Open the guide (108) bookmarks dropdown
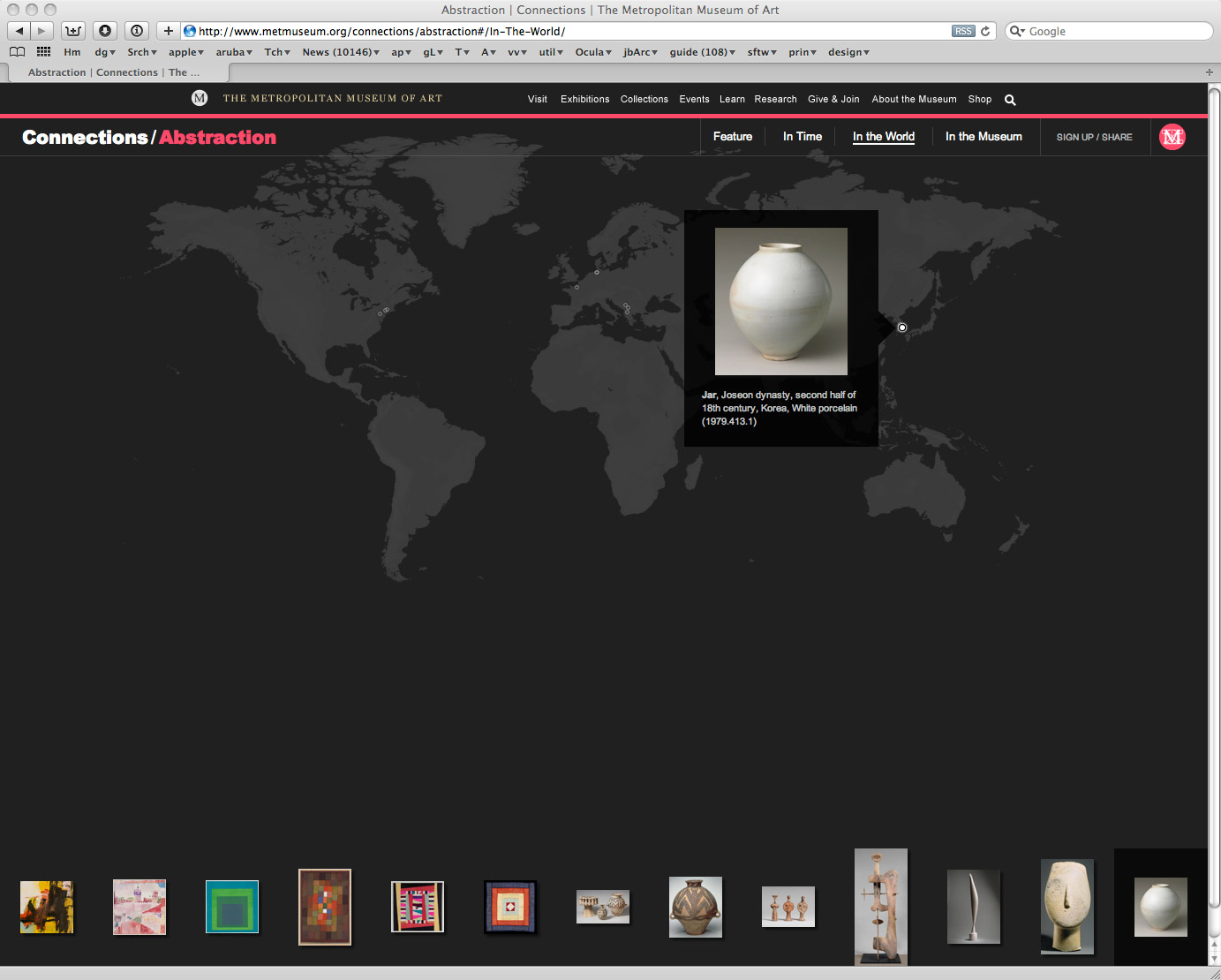The height and width of the screenshot is (980, 1221). (703, 52)
